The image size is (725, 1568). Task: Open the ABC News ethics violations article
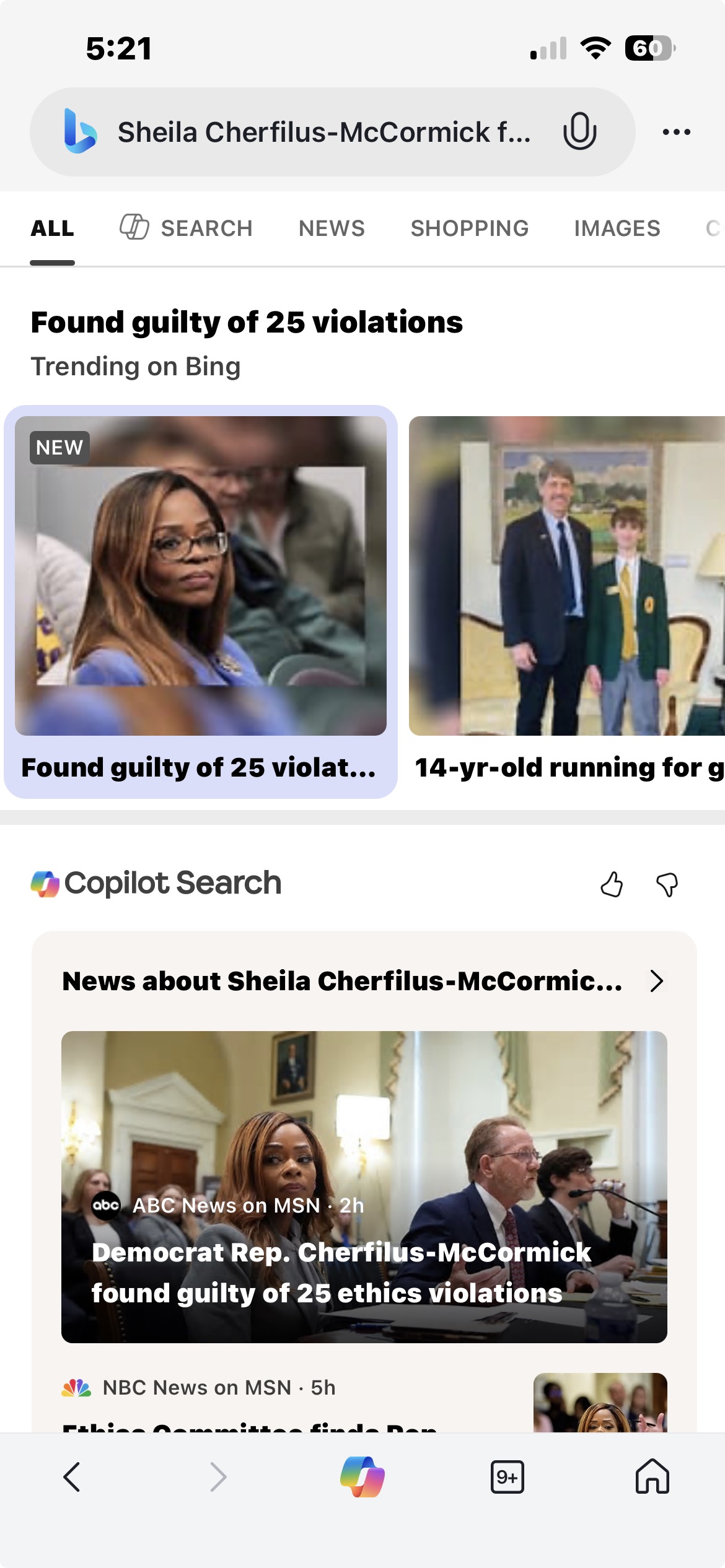tap(364, 1187)
